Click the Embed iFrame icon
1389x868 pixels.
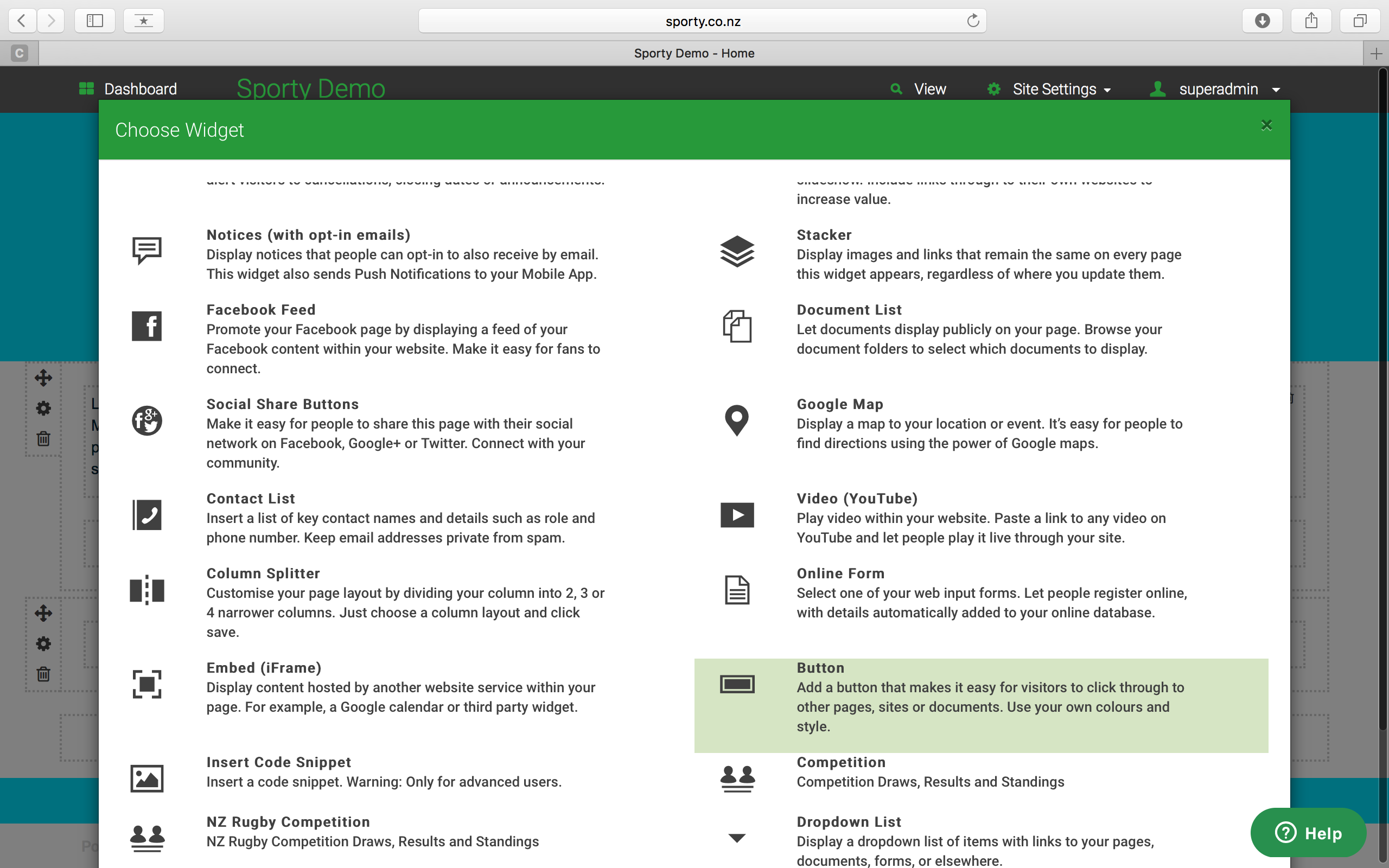pos(147,684)
